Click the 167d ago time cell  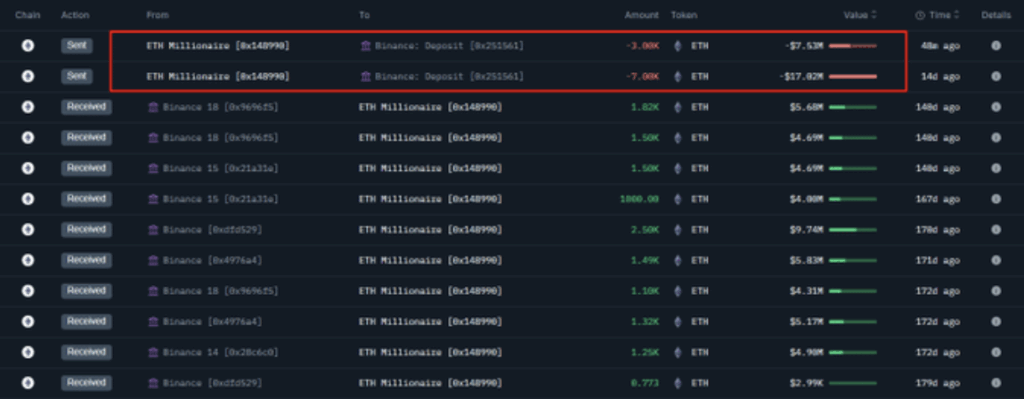tap(937, 199)
